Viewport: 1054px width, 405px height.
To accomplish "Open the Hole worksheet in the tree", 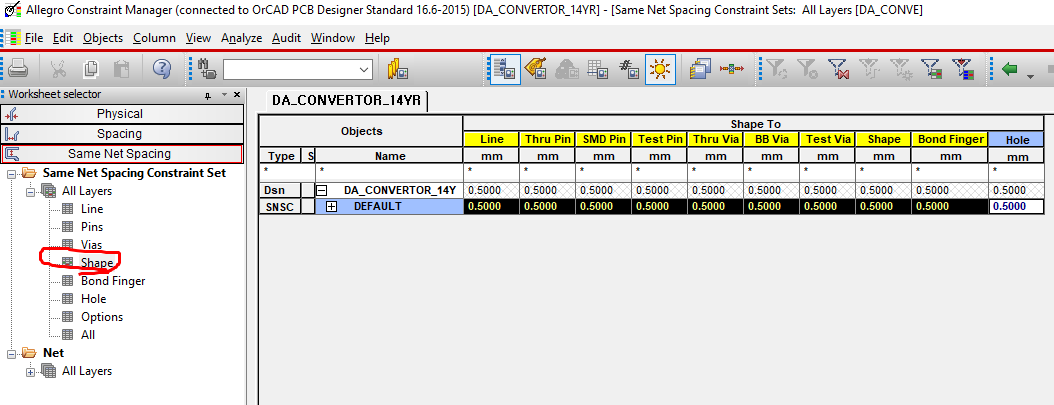I will [x=93, y=299].
